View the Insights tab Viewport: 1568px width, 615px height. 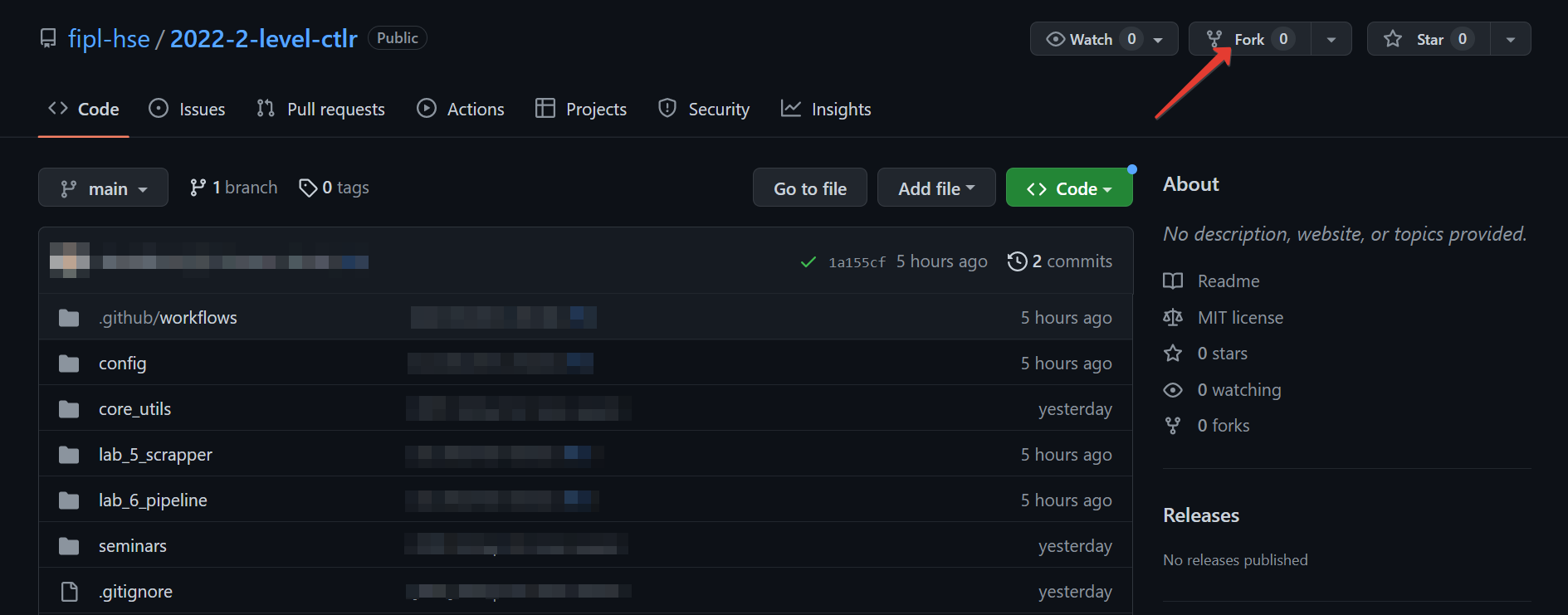(x=826, y=109)
